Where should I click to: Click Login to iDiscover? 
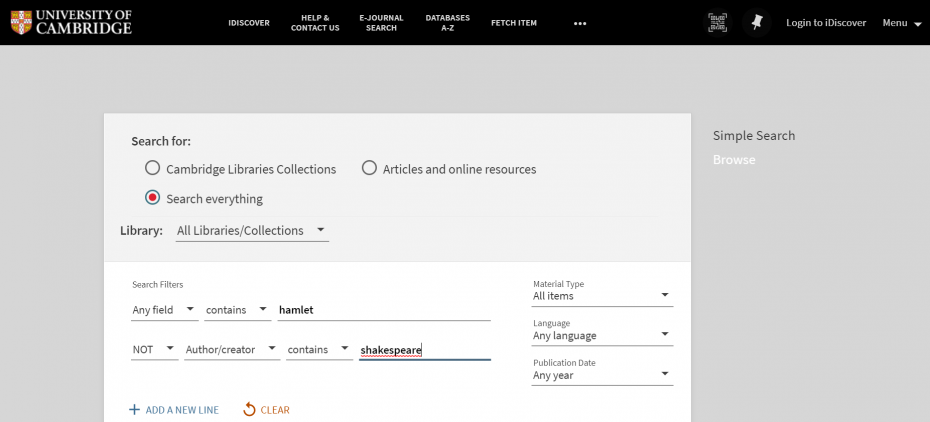tap(826, 23)
